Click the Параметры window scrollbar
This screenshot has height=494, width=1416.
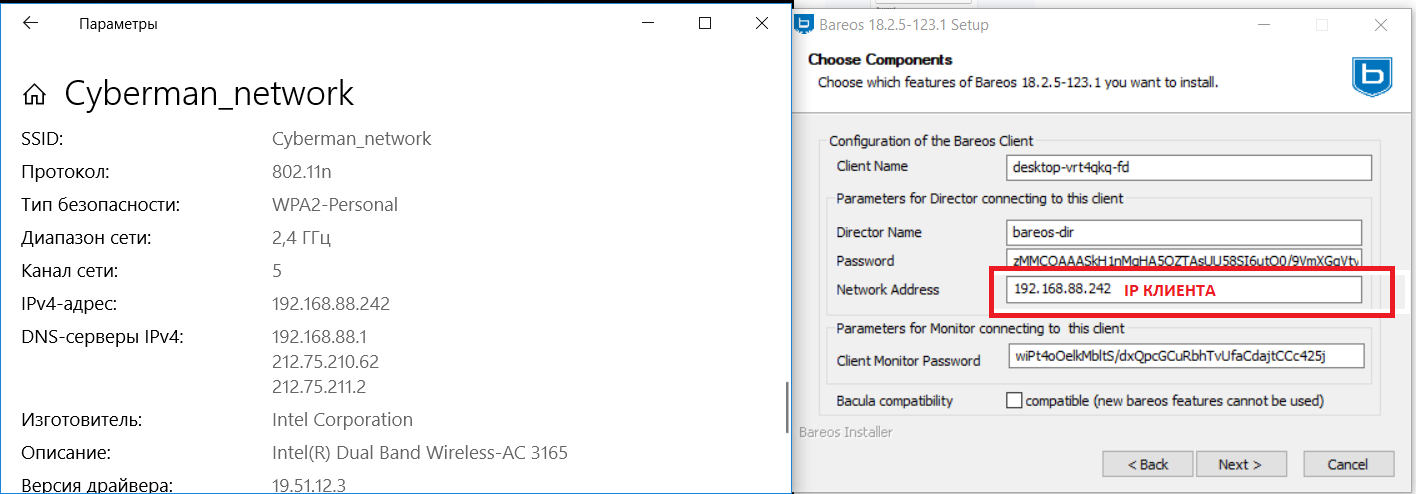(786, 407)
